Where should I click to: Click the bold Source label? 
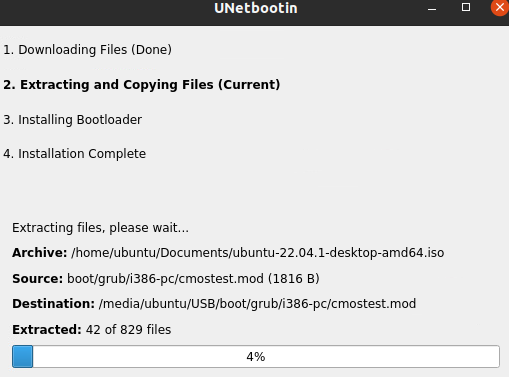pyautogui.click(x=37, y=278)
